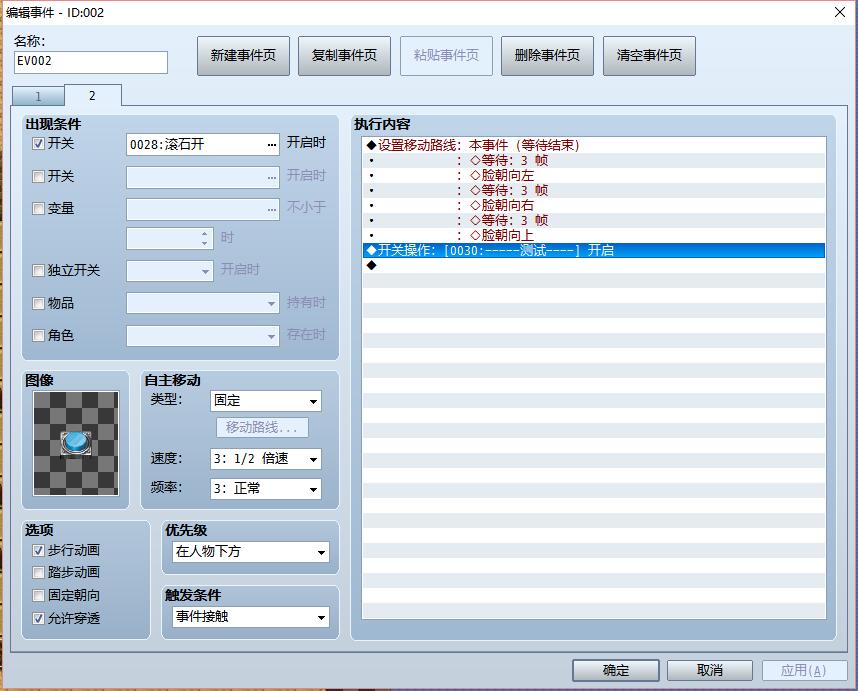This screenshot has width=858, height=691.
Task: Open the 优先级 dropdown showing 在人物下方
Action: 251,552
